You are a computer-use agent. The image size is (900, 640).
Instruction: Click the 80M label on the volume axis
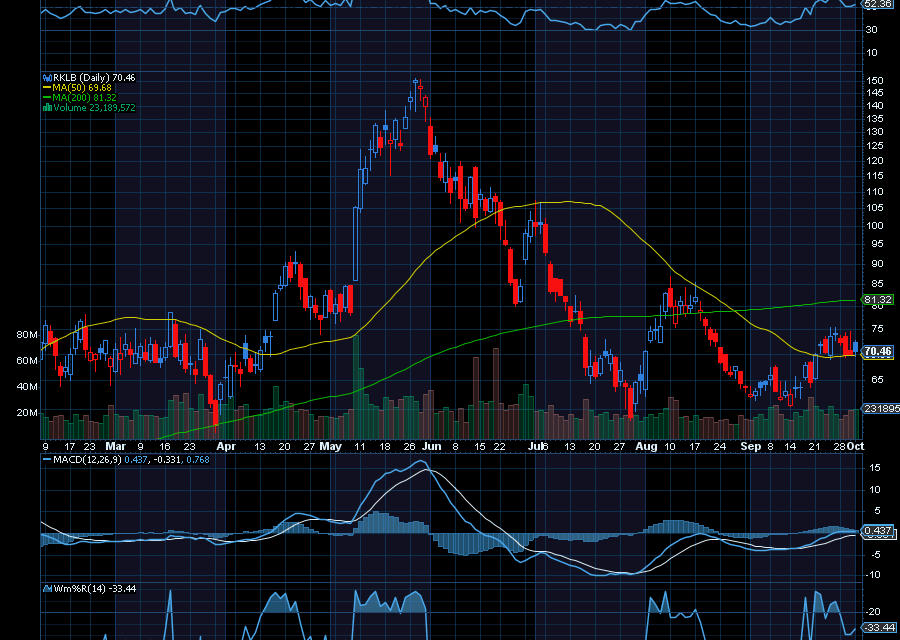(27, 335)
